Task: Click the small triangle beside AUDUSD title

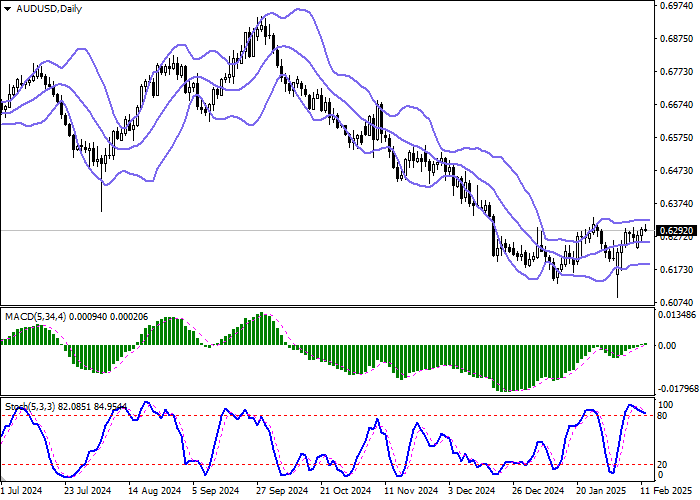Action: click(x=6, y=9)
